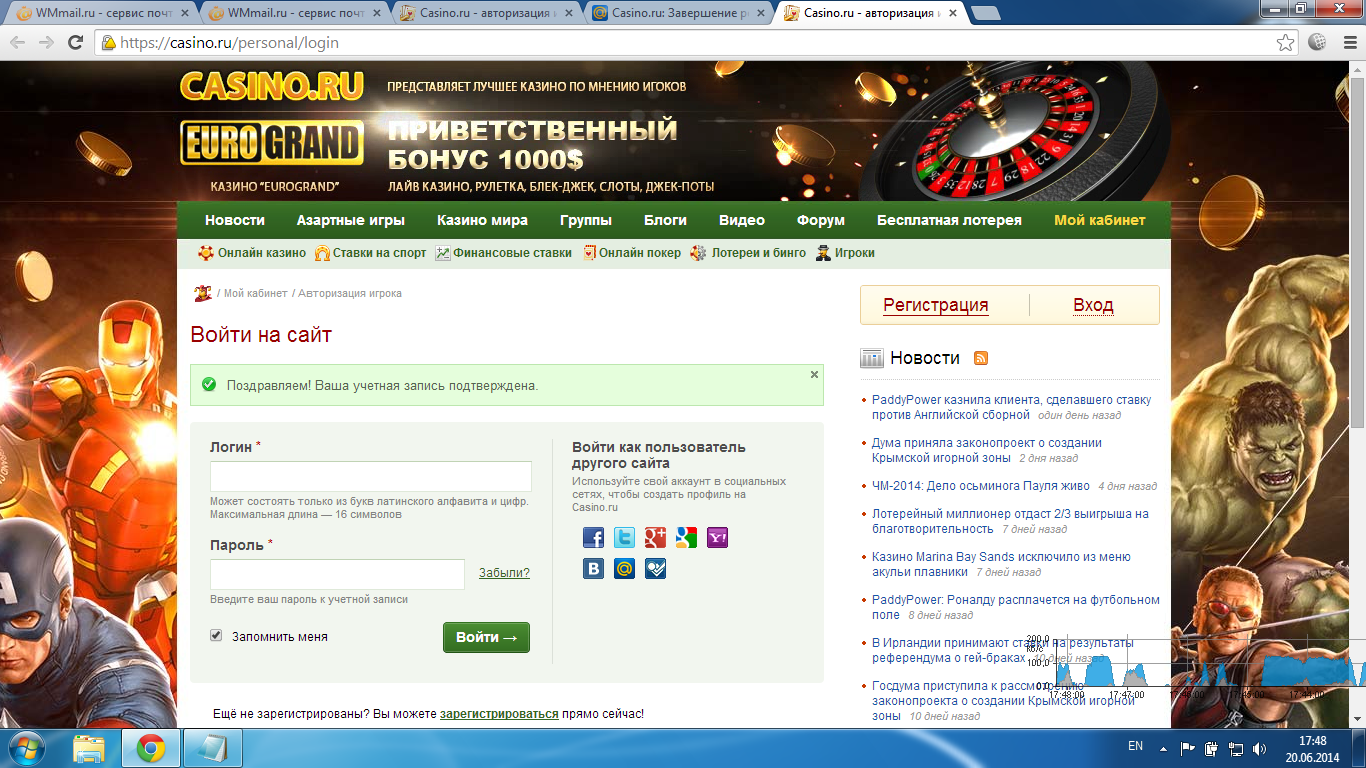Switch to the second WMmail.ru tab
The height and width of the screenshot is (768, 1366).
click(295, 13)
